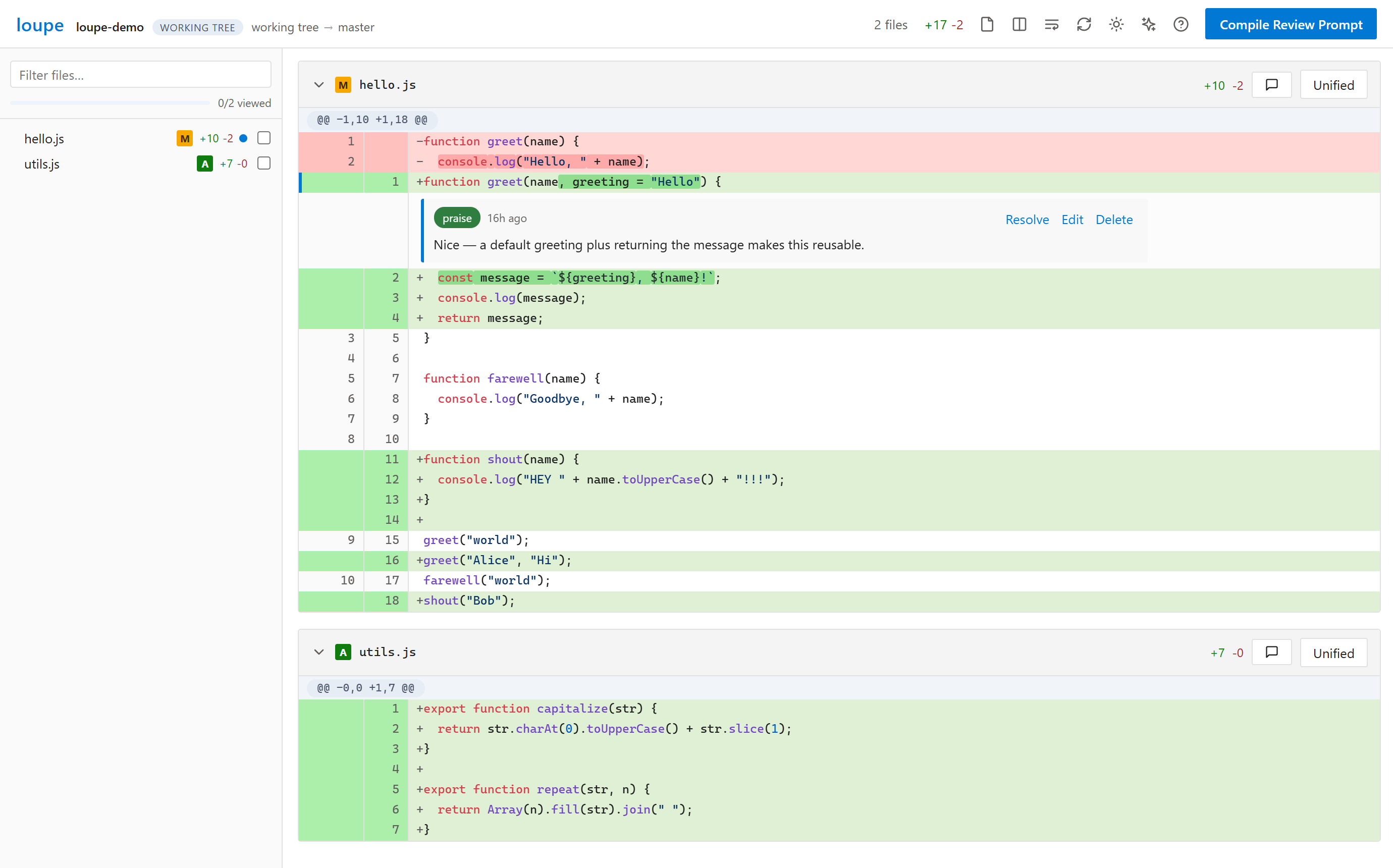Click new line number 16 in hello.js

(x=392, y=560)
